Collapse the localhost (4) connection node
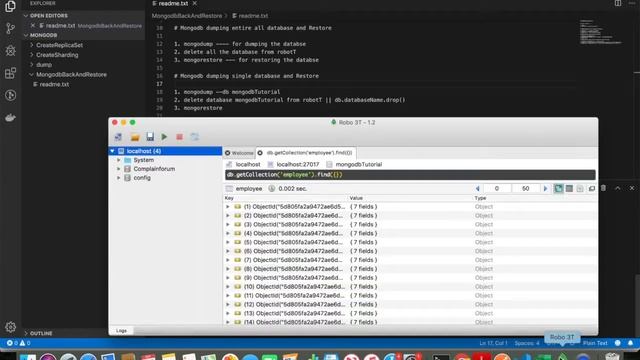 [x=112, y=151]
